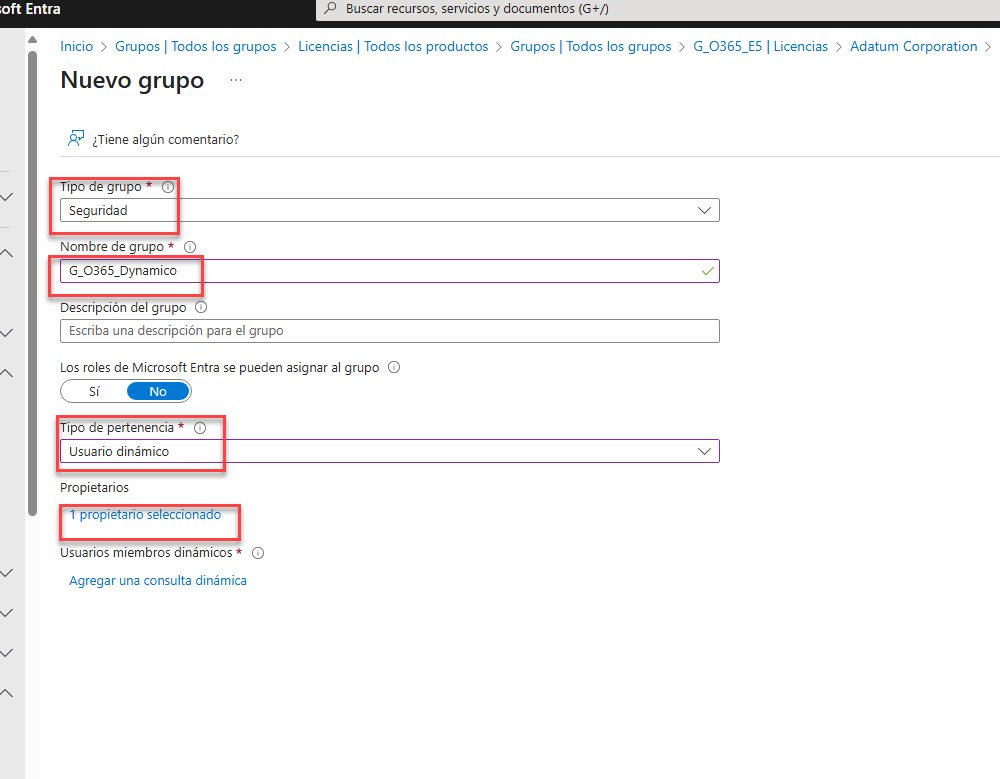Click Agregar una consulta dinámica link
This screenshot has width=1000, height=779.
(158, 581)
